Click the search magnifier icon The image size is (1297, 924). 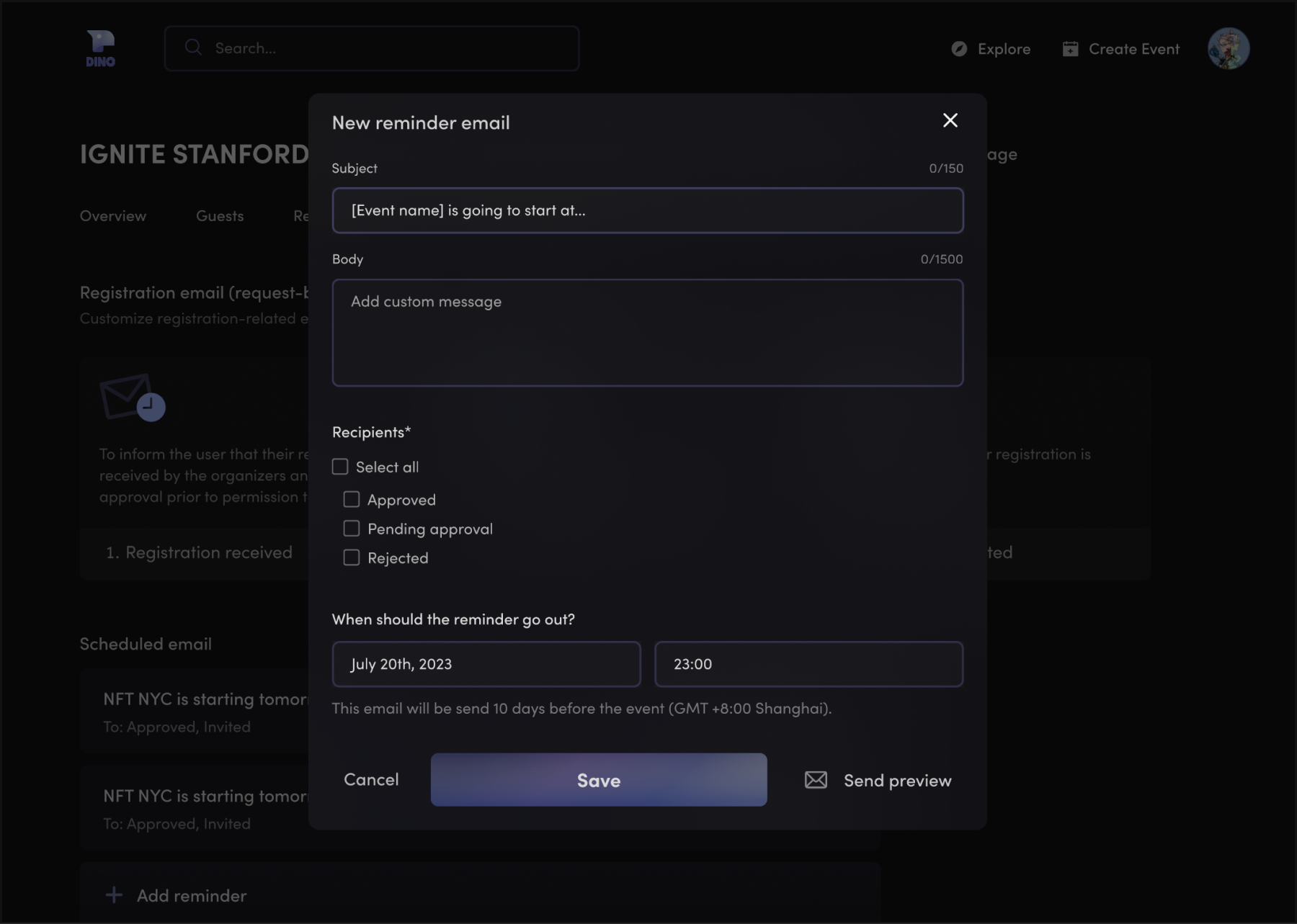pos(193,48)
